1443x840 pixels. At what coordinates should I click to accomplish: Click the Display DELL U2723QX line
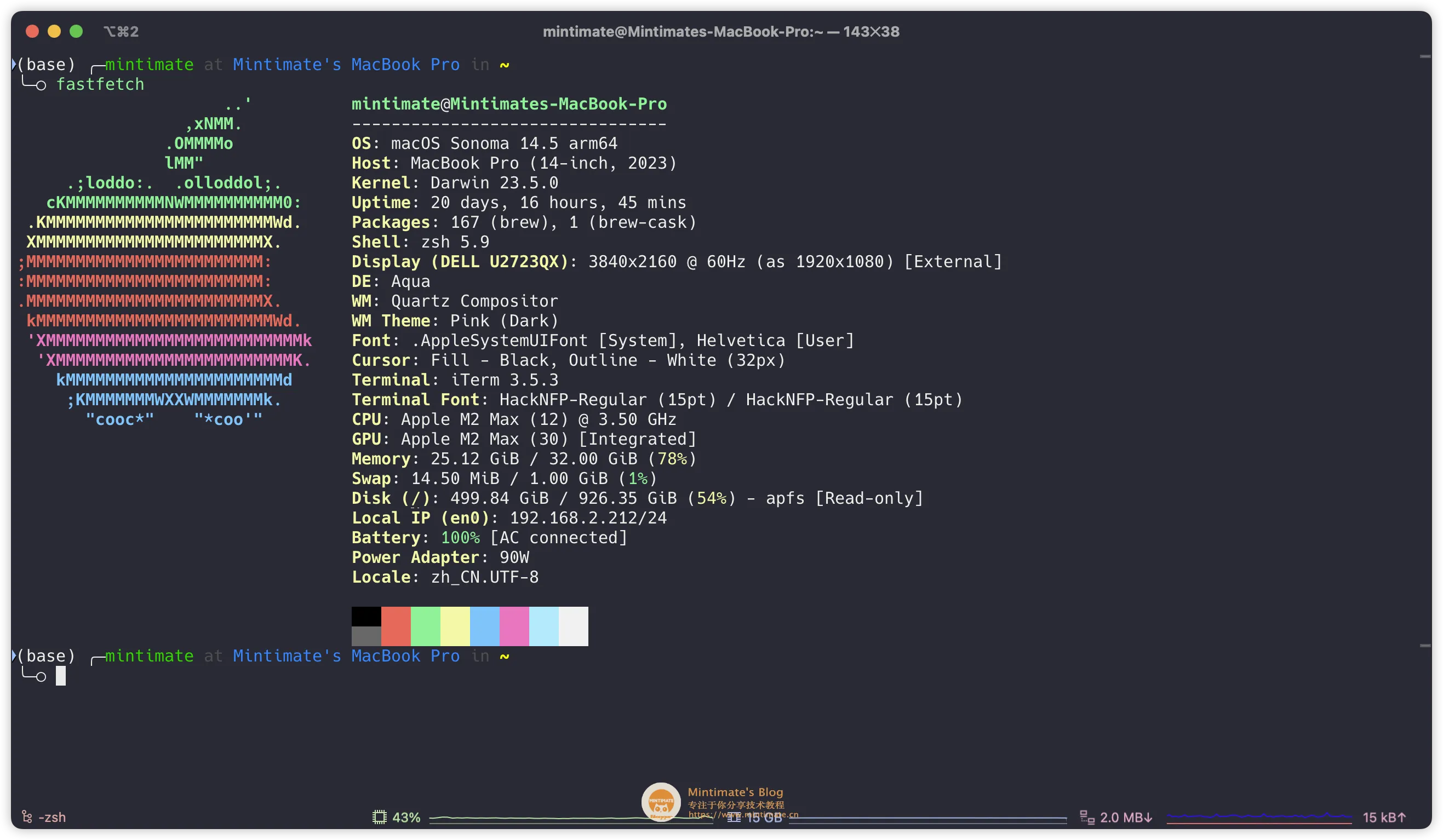coord(677,262)
